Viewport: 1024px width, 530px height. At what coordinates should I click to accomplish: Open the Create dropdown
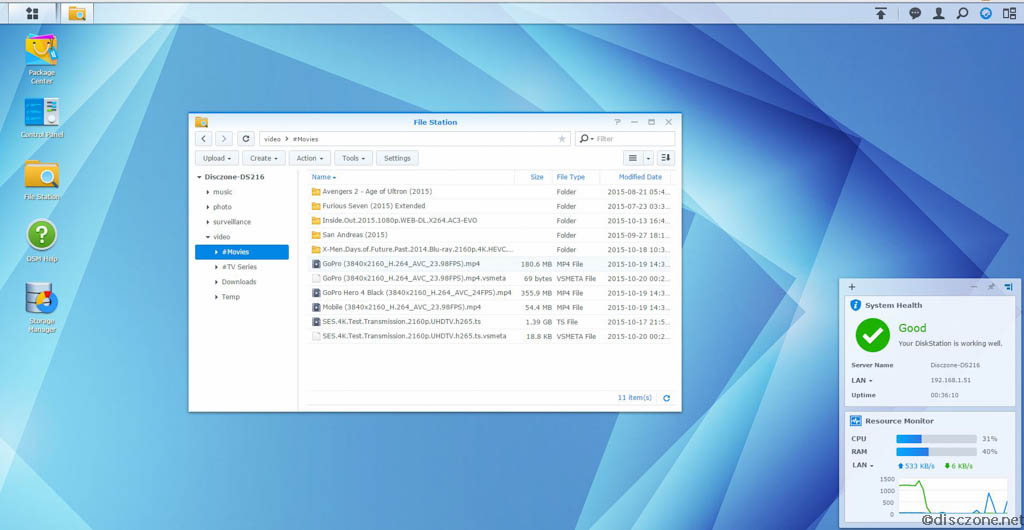click(x=264, y=158)
